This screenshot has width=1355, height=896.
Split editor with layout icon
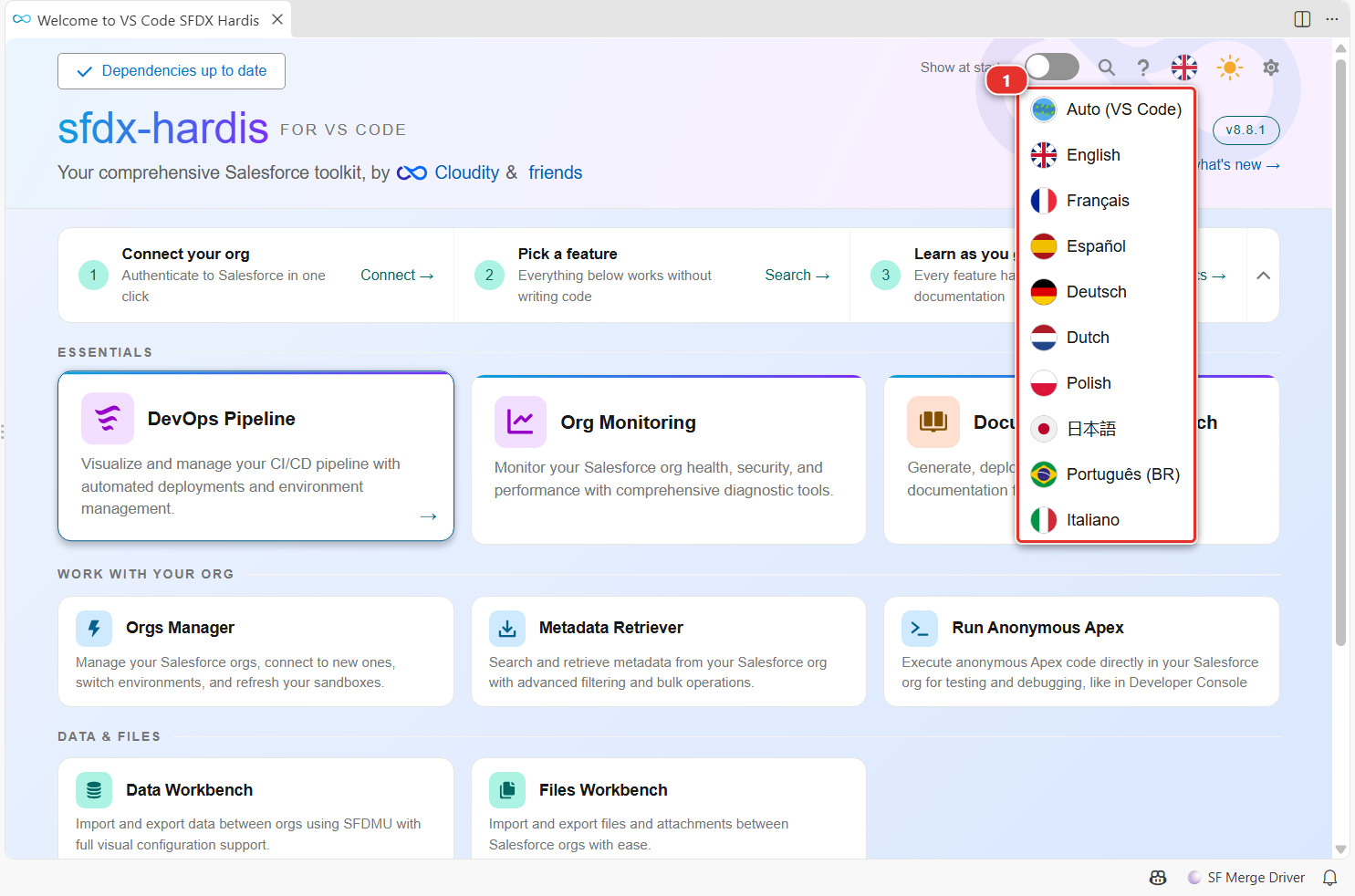[1302, 19]
